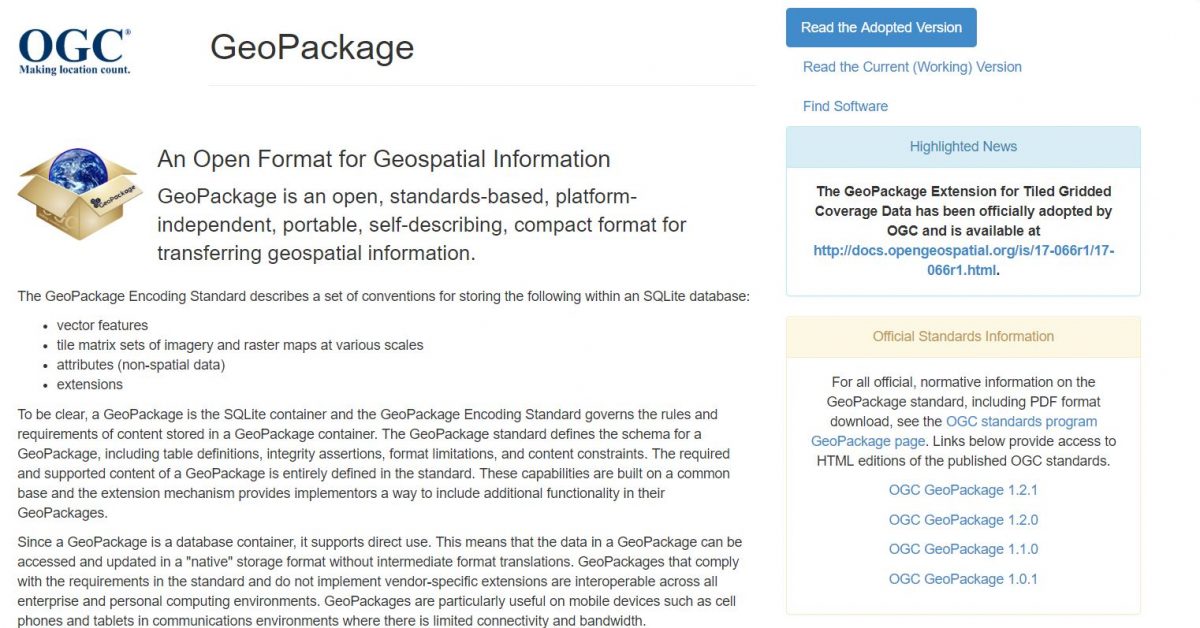Click the OGC logo

pyautogui.click(x=75, y=50)
